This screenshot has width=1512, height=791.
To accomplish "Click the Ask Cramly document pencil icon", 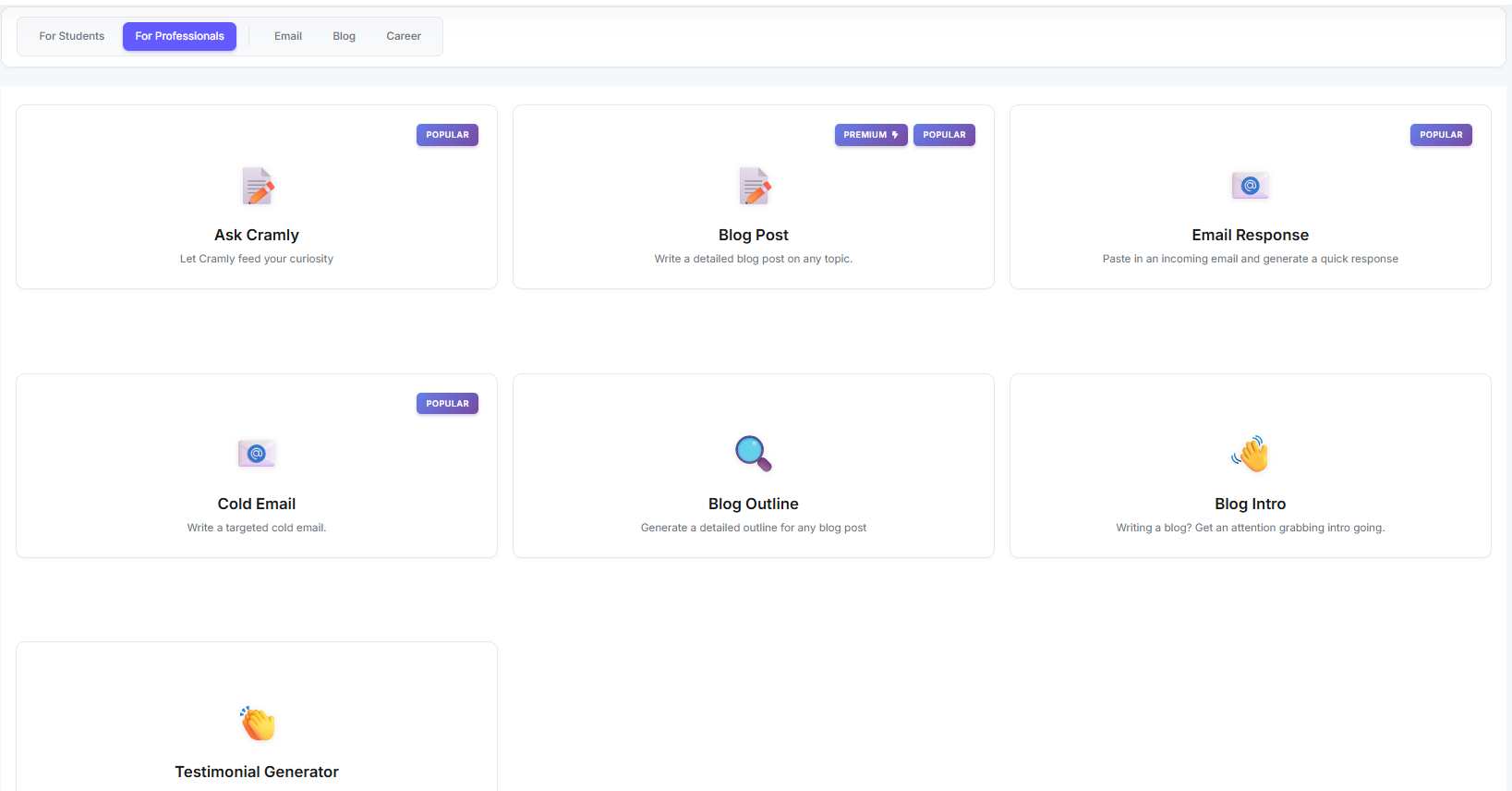I will 258,186.
